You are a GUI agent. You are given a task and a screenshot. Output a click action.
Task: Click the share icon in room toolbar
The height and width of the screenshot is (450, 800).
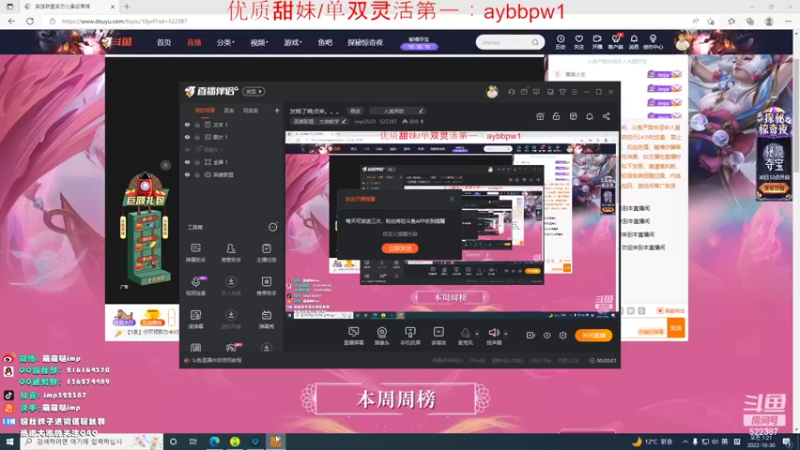[x=606, y=116]
